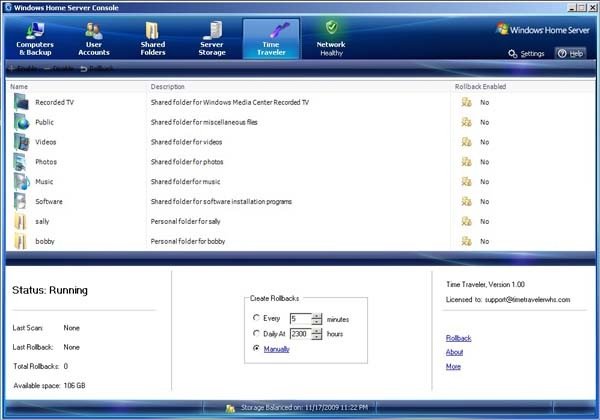
Task: Select the Manually radio button
Action: 256,348
